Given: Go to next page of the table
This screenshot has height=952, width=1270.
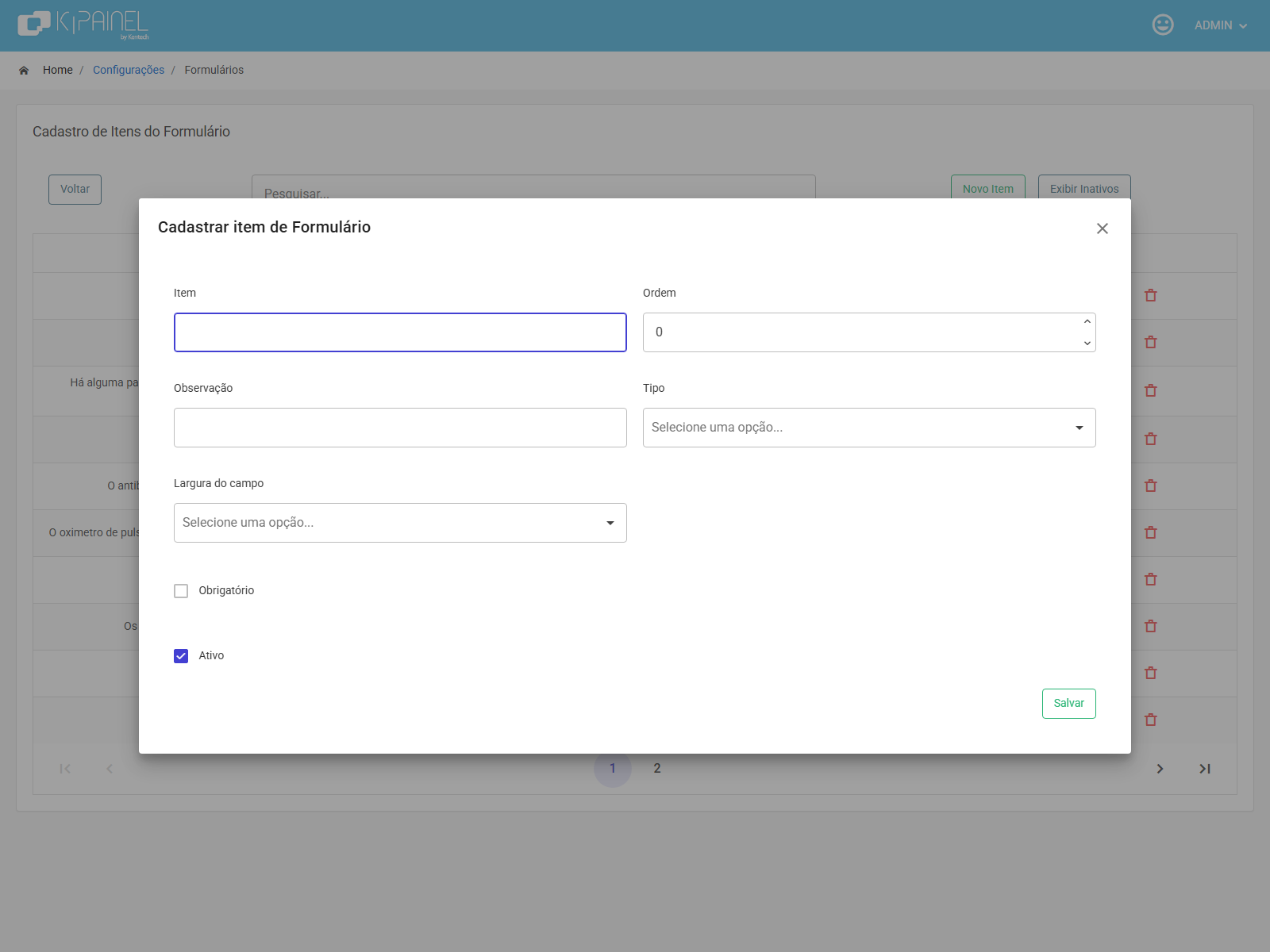Looking at the screenshot, I should pyautogui.click(x=1160, y=769).
